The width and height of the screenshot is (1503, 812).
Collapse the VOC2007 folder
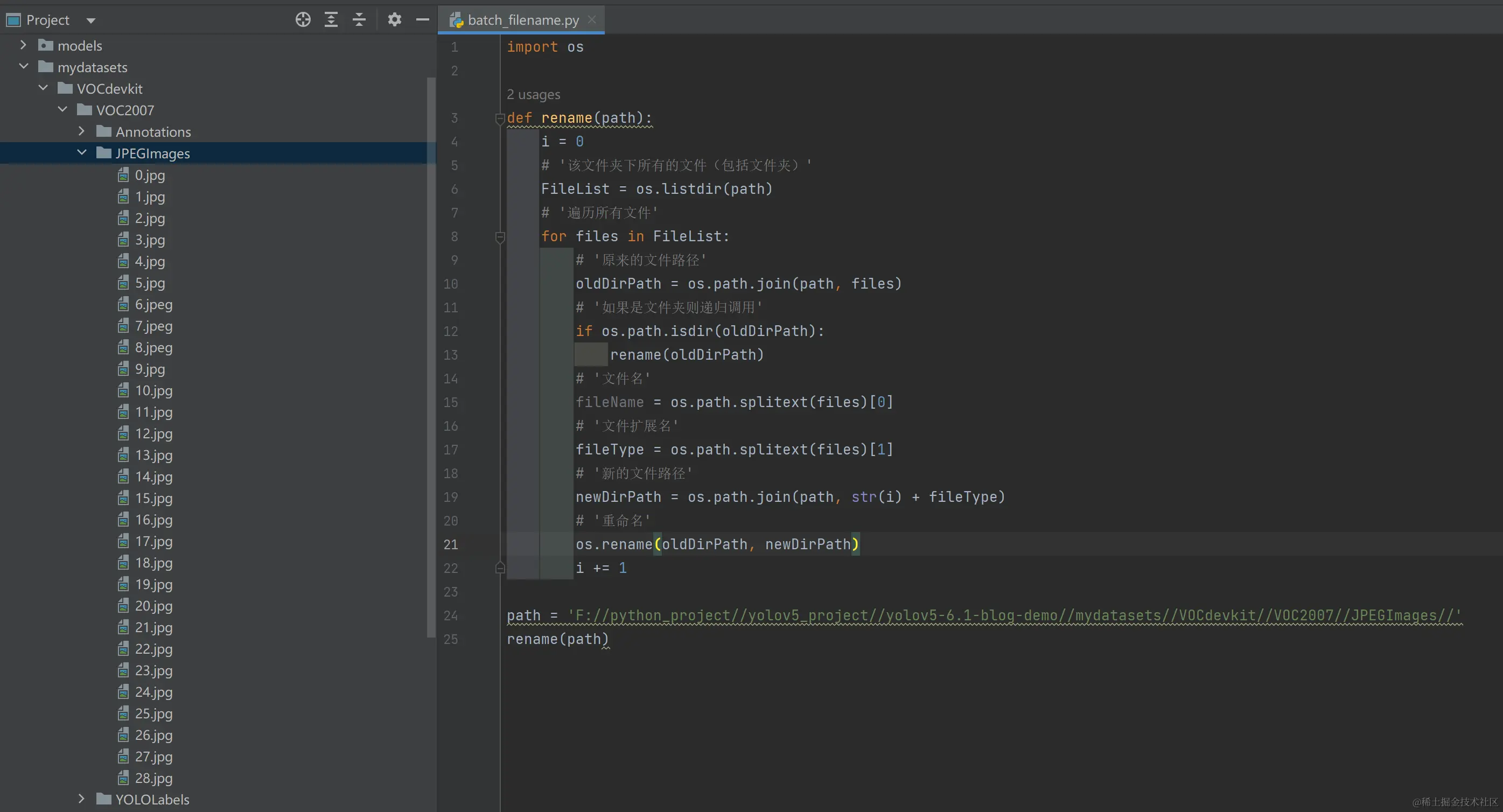62,110
